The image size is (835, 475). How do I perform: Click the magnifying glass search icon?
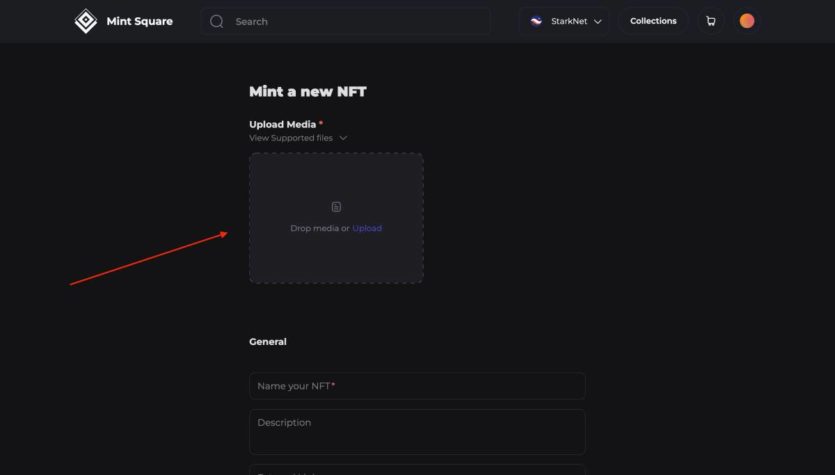click(x=216, y=21)
